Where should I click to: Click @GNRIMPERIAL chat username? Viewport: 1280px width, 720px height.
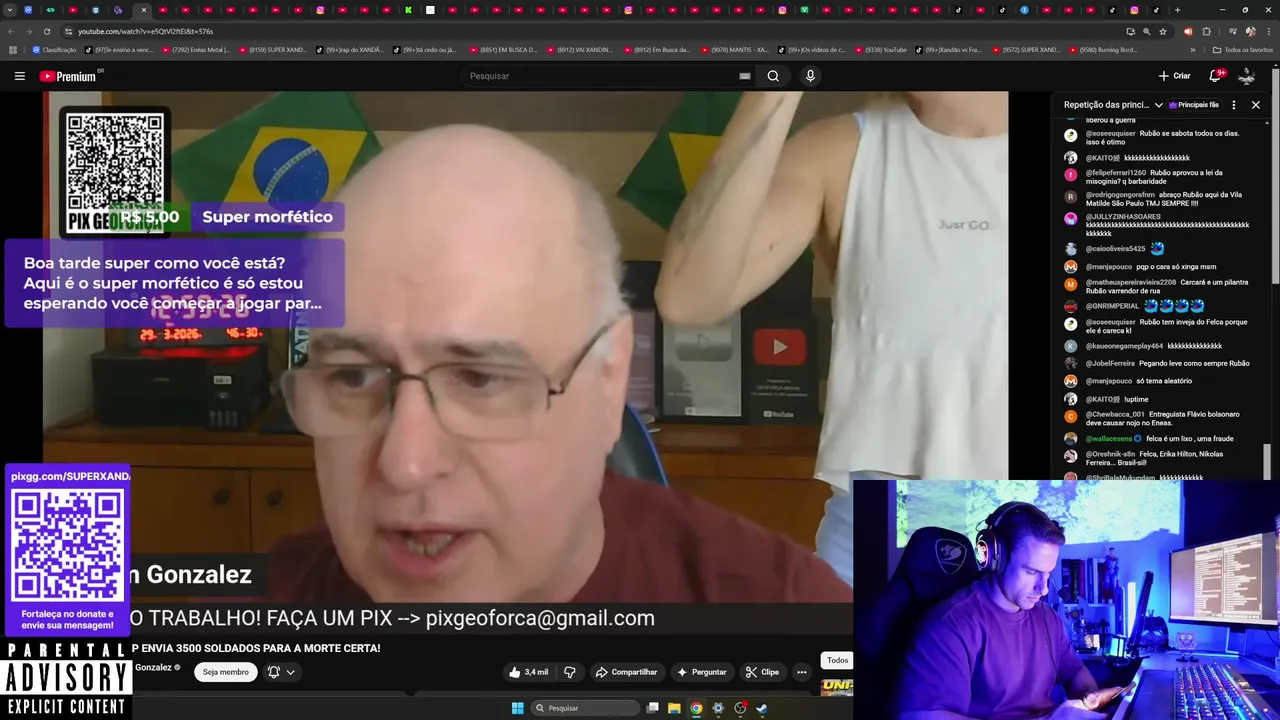(x=1112, y=306)
